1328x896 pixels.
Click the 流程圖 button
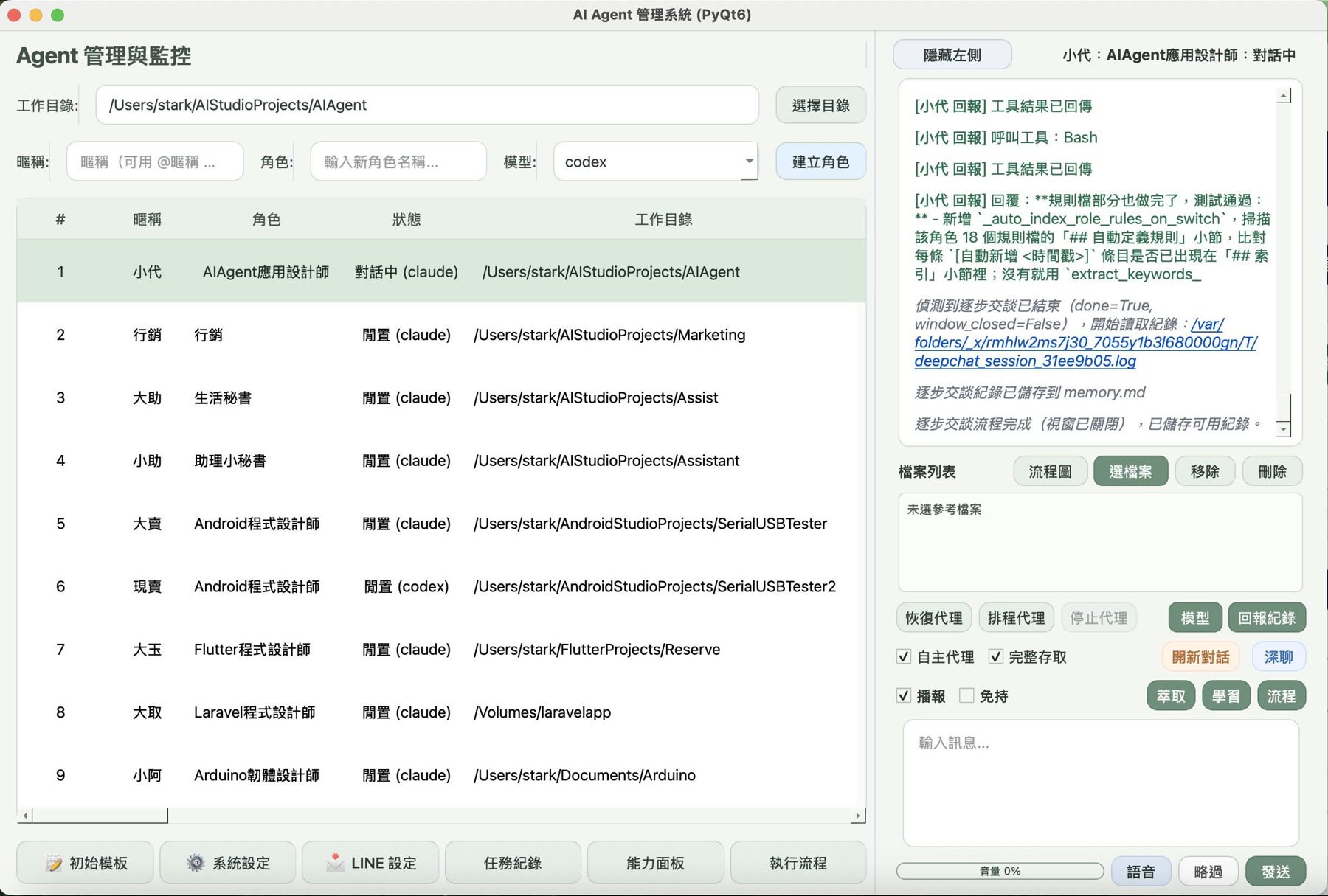tap(1050, 471)
